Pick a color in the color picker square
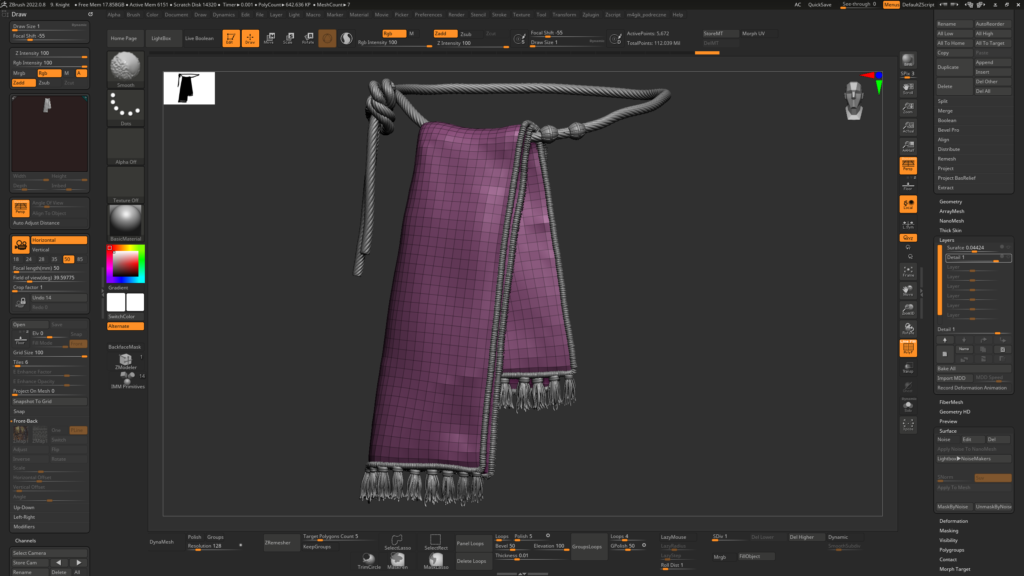This screenshot has width=1024, height=576. pos(125,262)
